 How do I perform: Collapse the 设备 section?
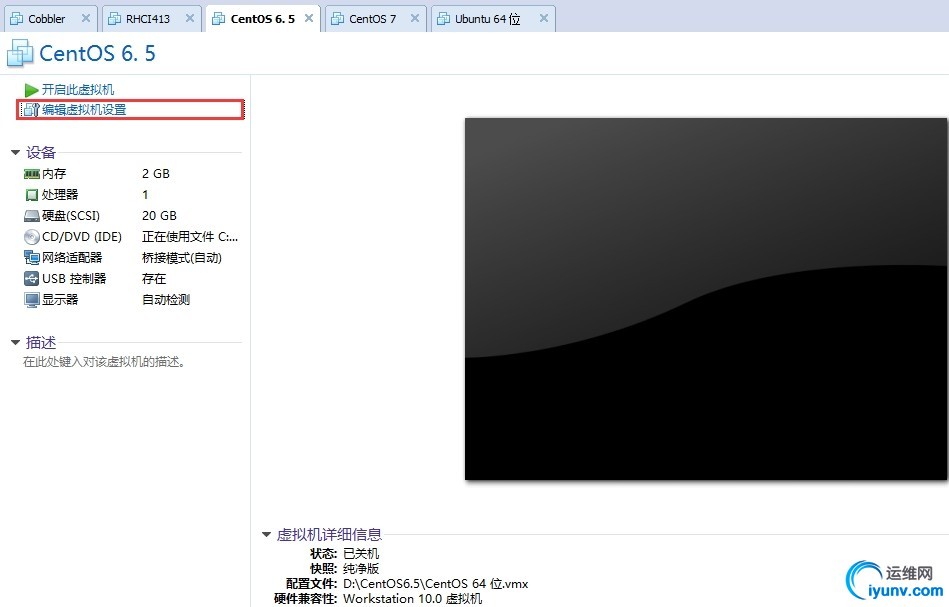tap(16, 153)
